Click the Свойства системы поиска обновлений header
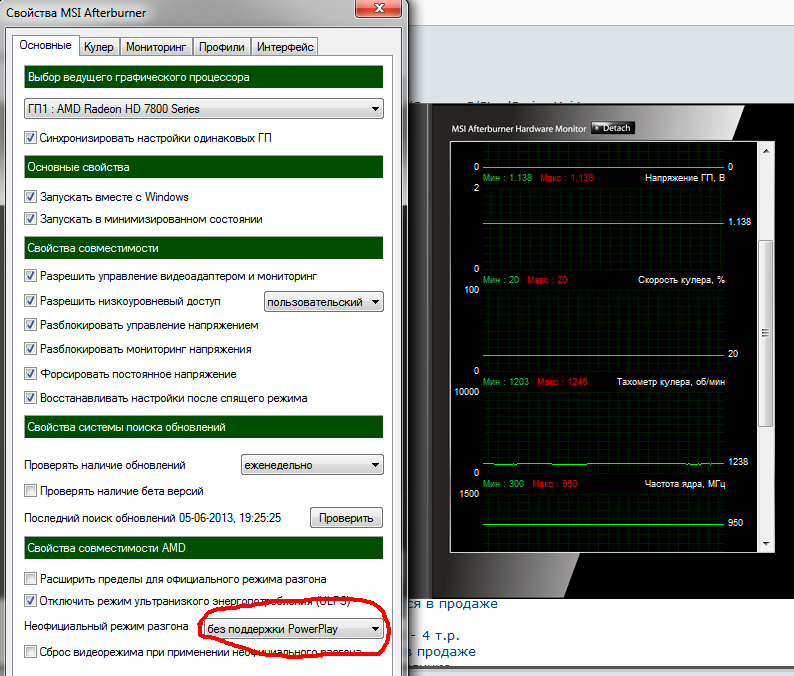Screen dimensions: 794x676 [204, 427]
